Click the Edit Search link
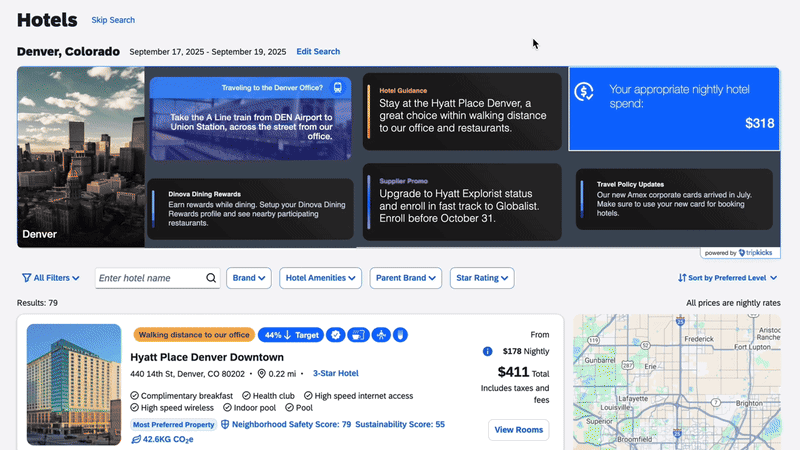 [x=318, y=52]
